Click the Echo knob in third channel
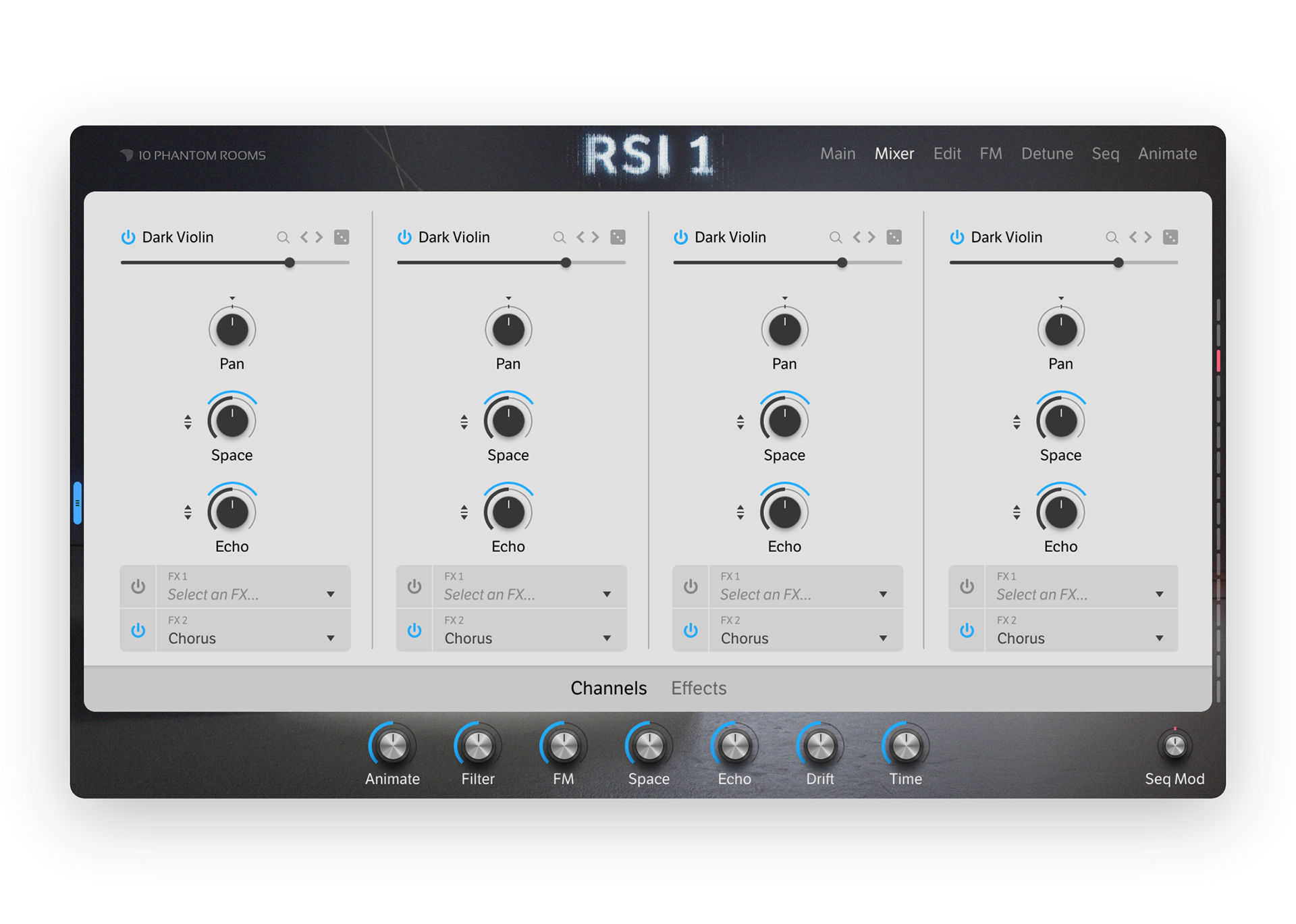 [784, 512]
